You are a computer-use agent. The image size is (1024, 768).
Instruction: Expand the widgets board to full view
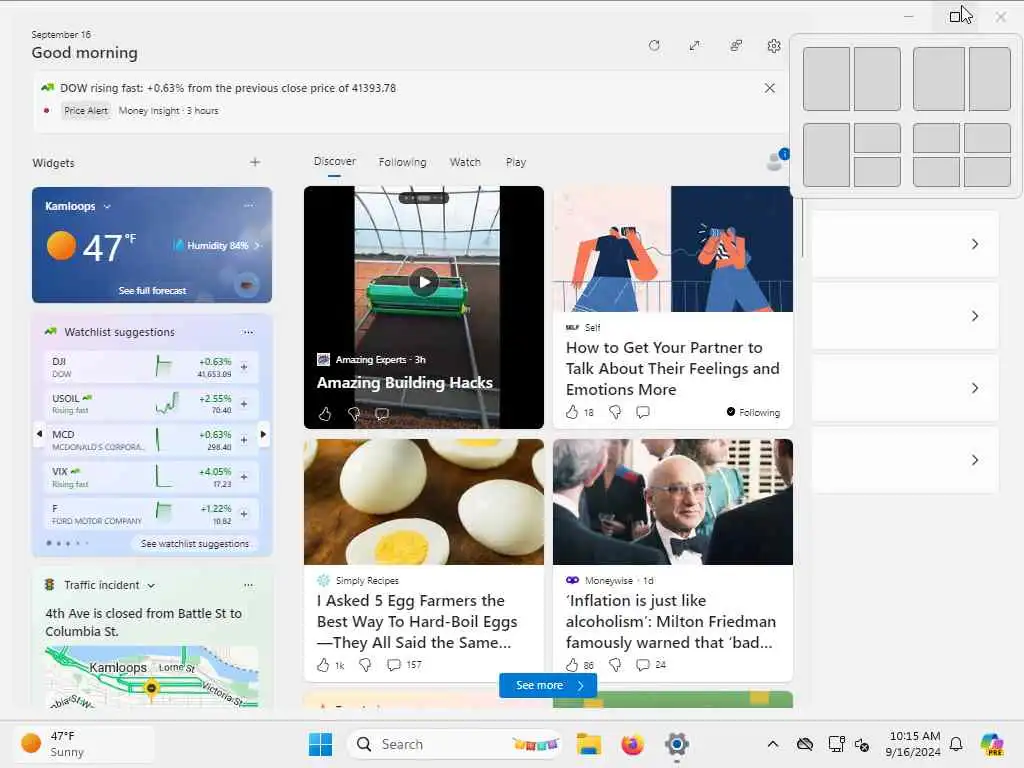[694, 46]
